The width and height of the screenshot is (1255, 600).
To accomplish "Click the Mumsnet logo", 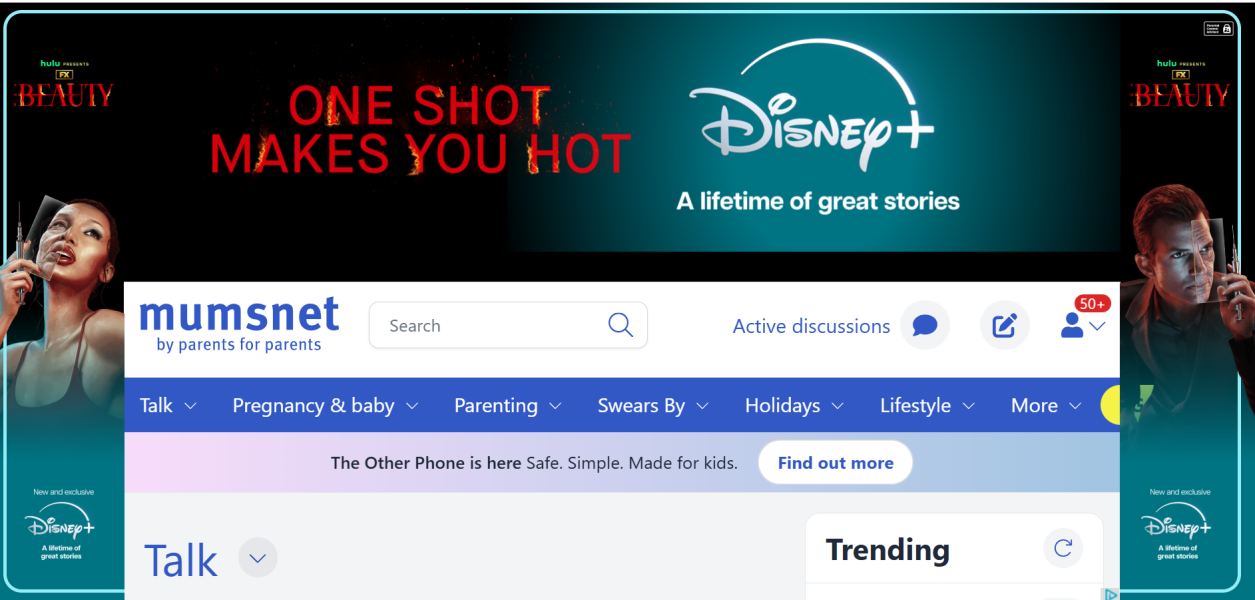I will tap(239, 325).
